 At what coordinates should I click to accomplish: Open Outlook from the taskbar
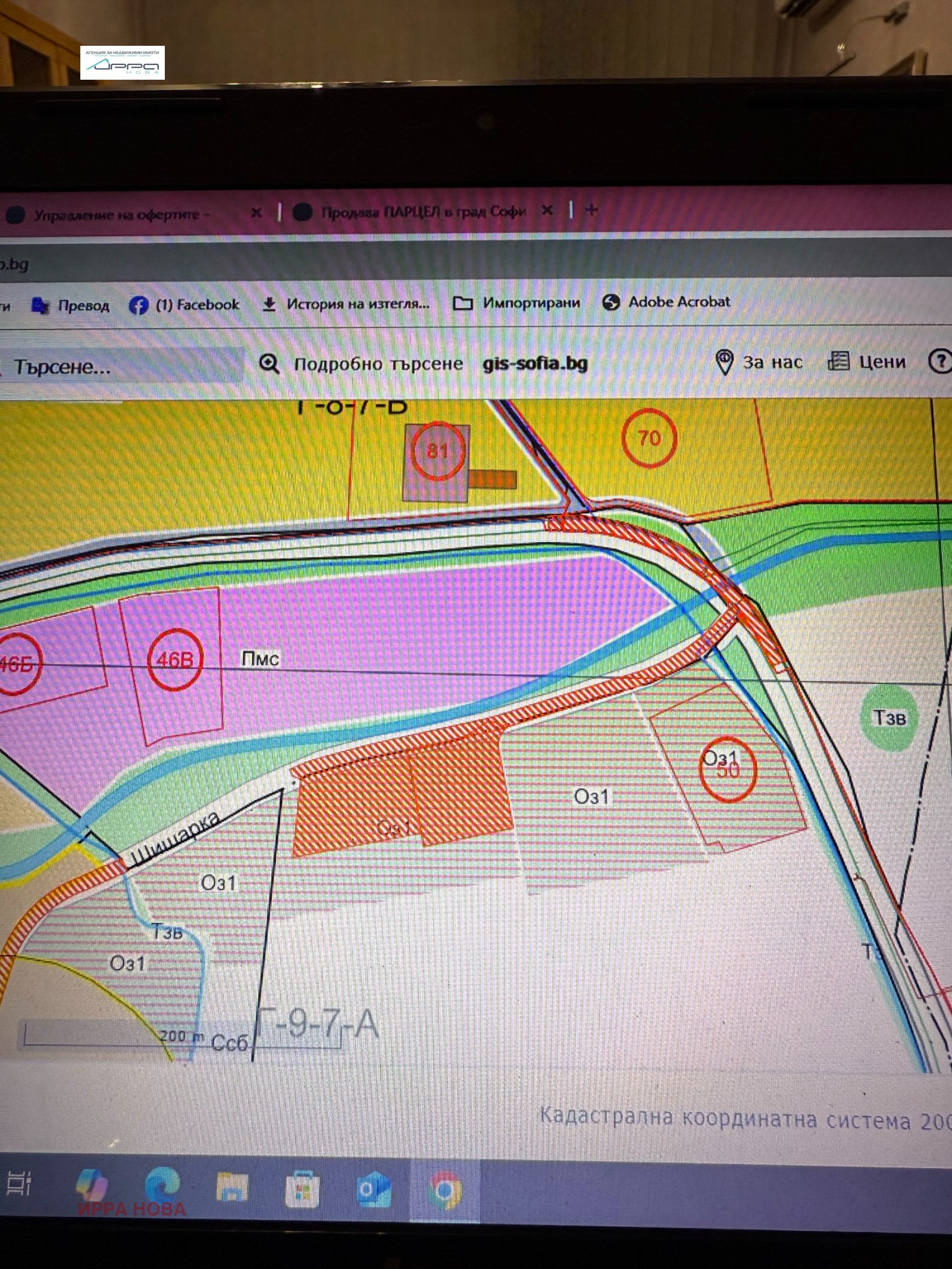(x=373, y=1189)
